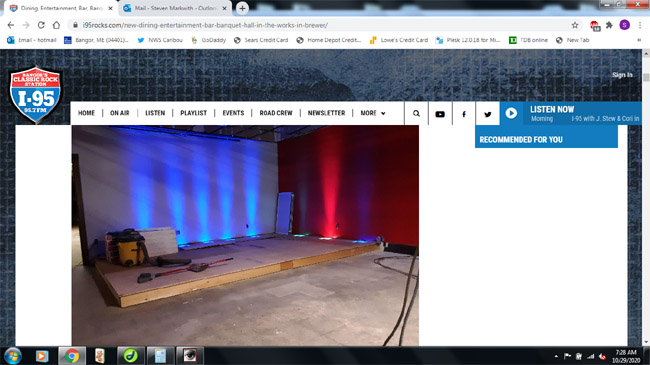Click the page vertical scrollbar thumb
The image size is (650, 365).
[x=646, y=78]
